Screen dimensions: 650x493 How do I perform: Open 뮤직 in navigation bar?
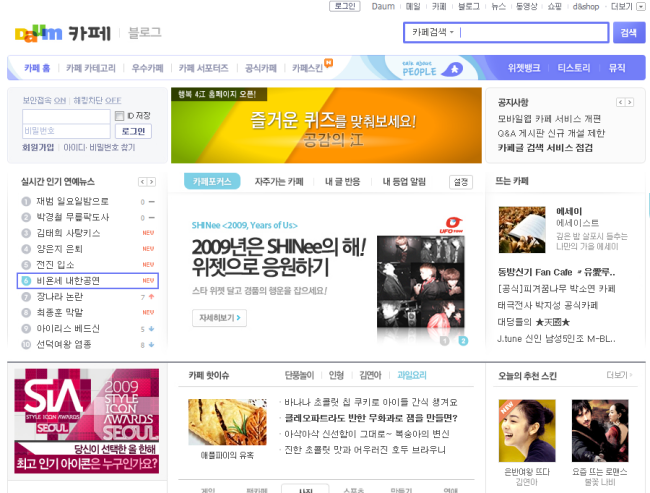point(617,68)
